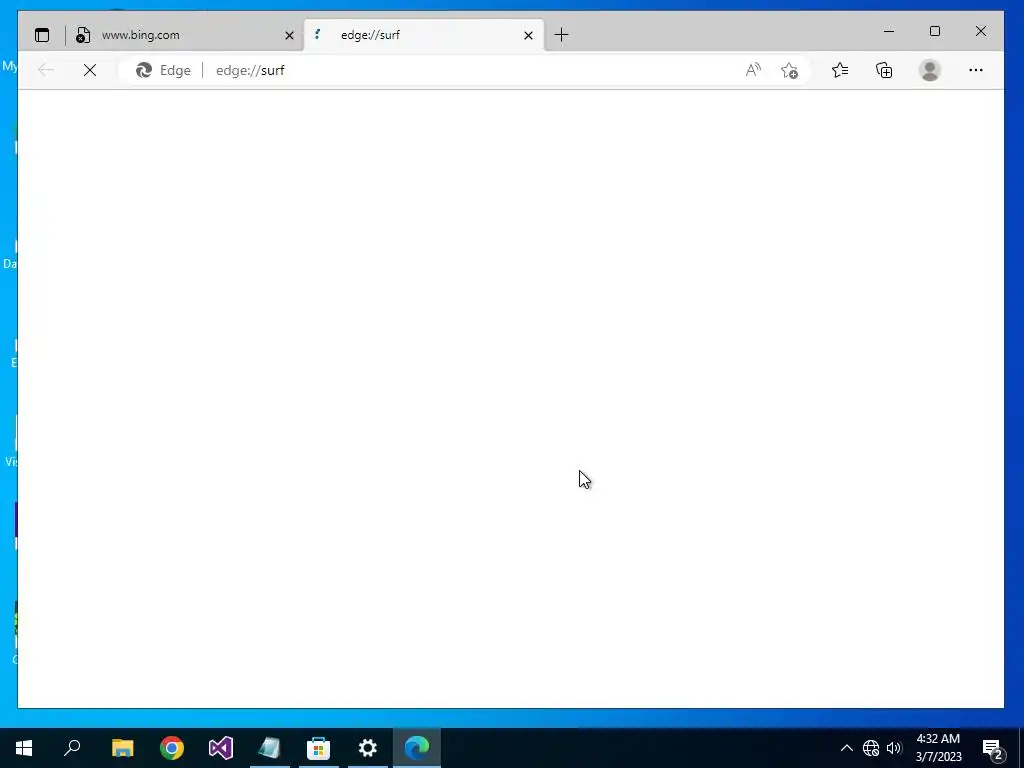Viewport: 1024px width, 768px height.
Task: Open network status tray icon
Action: tap(871, 748)
